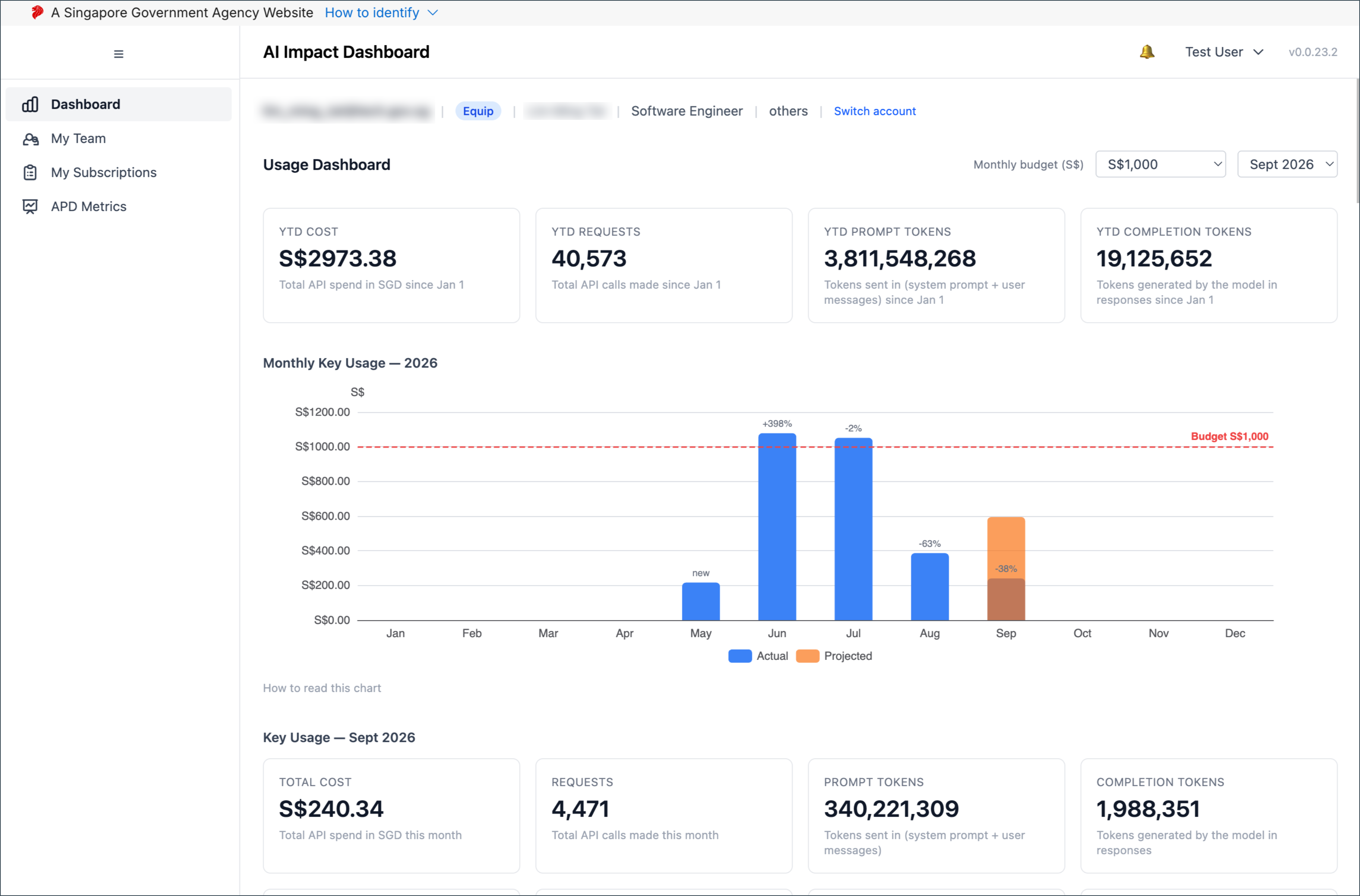Go to My Team page
Image resolution: width=1360 pixels, height=896 pixels.
click(118, 138)
